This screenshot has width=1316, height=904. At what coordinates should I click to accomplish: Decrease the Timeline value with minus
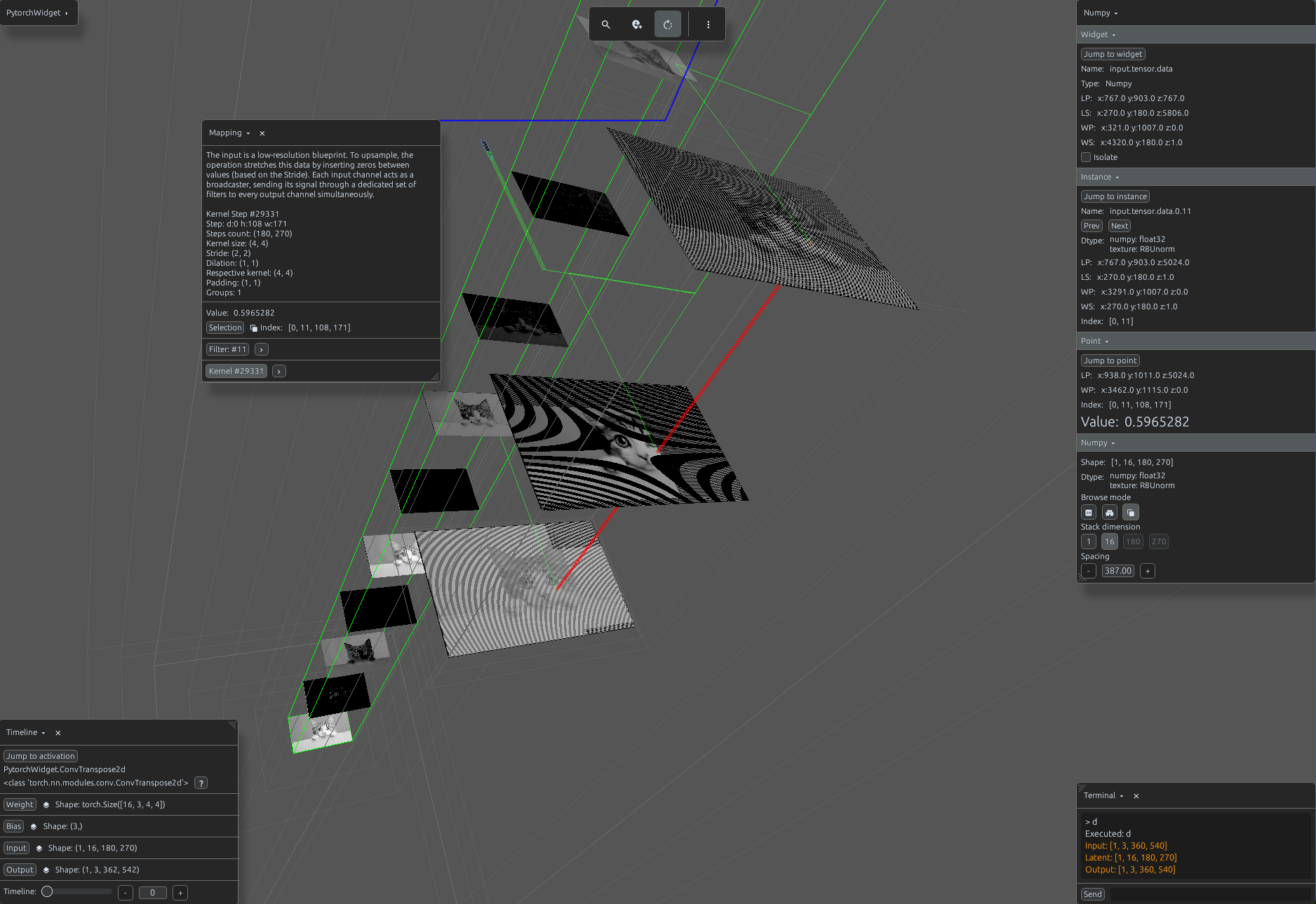[126, 893]
